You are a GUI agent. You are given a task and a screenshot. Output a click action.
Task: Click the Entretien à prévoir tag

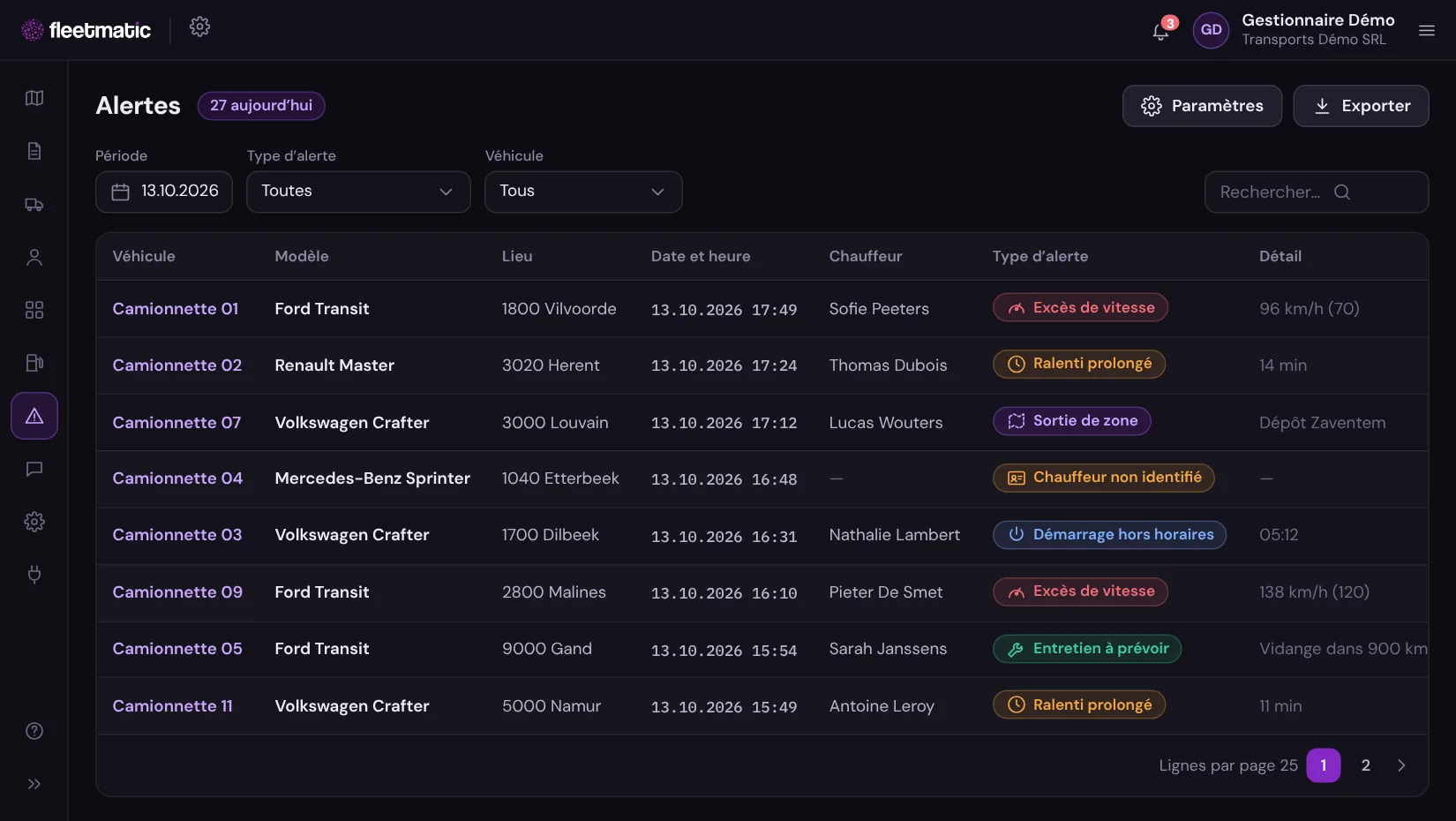pyautogui.click(x=1087, y=649)
